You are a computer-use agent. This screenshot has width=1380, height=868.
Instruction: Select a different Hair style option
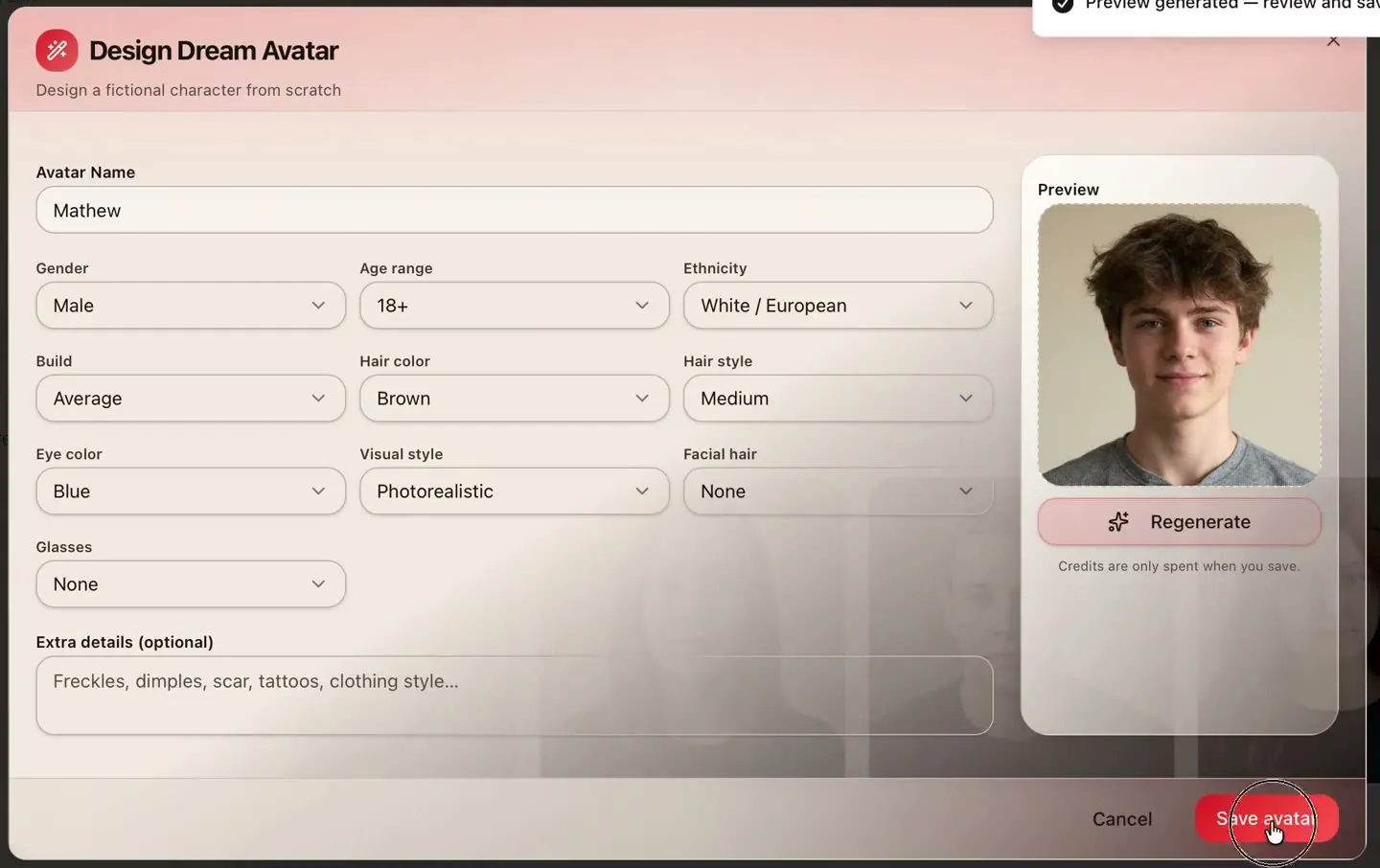click(x=838, y=399)
